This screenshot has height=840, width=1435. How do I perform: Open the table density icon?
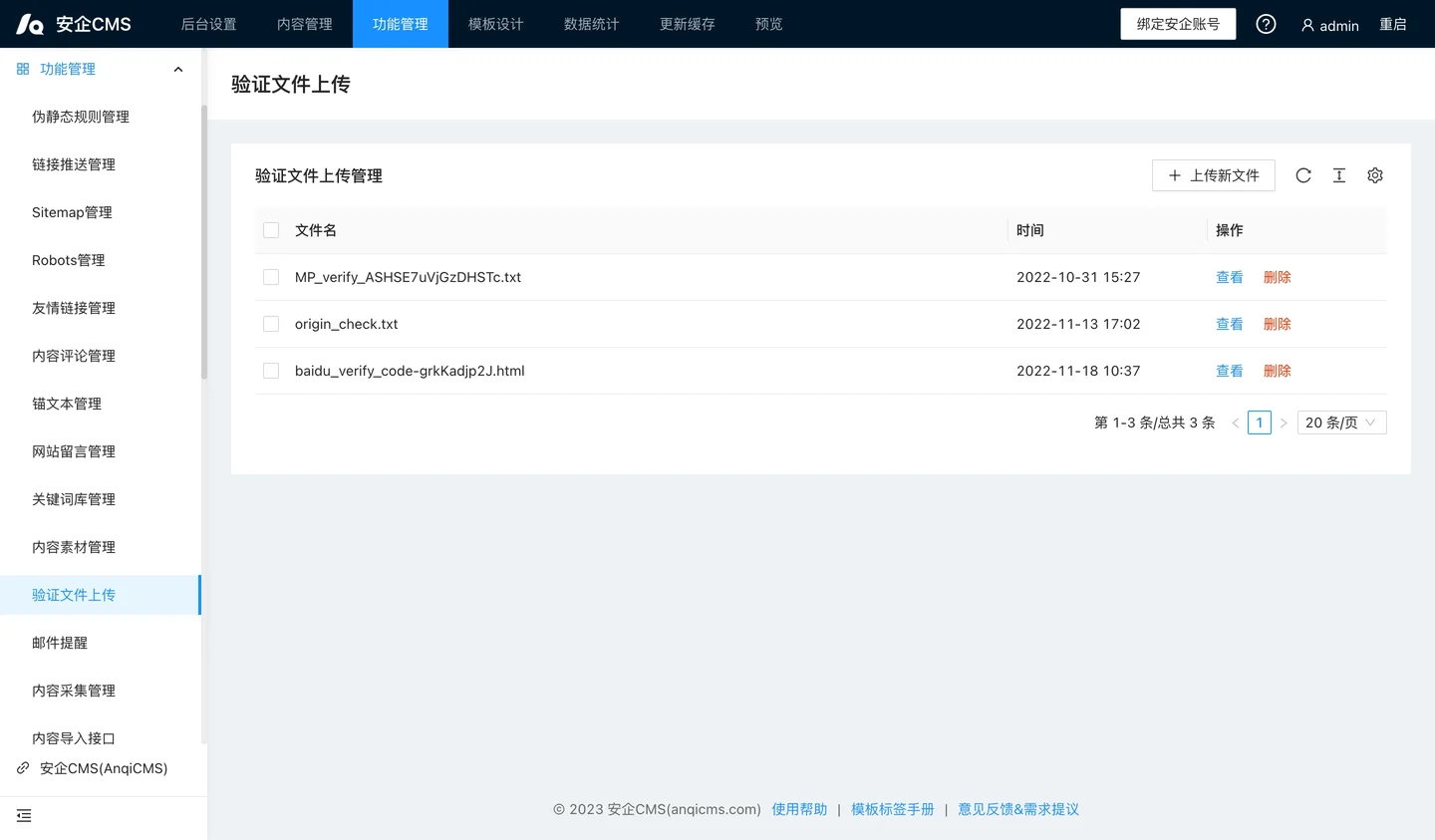click(1339, 175)
